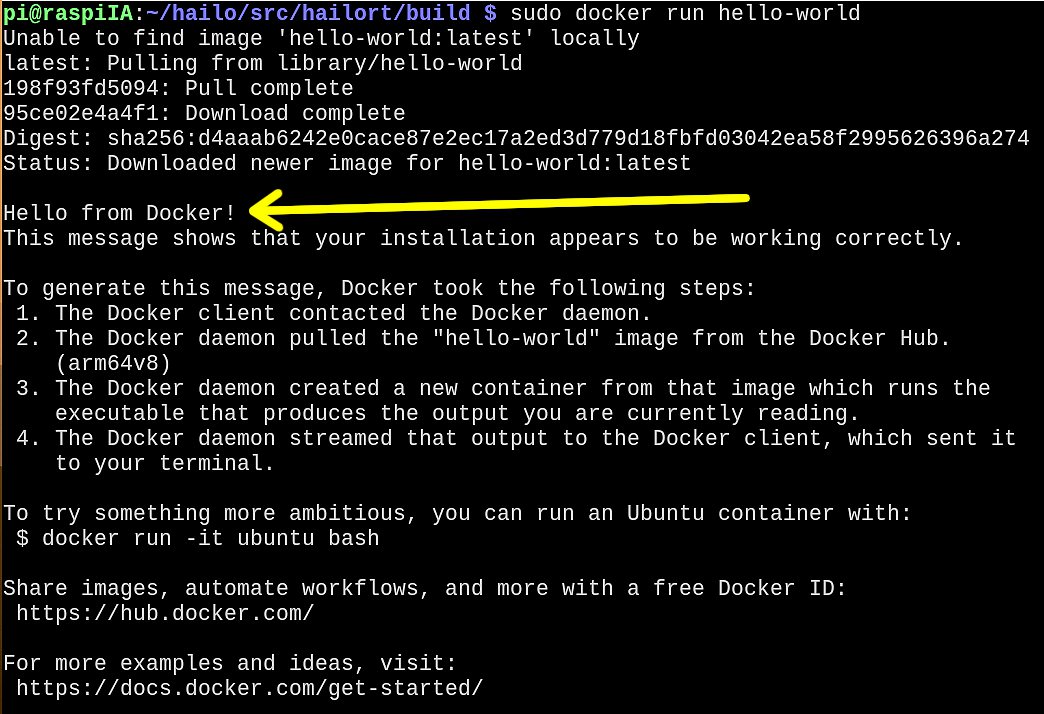Screen dimensions: 1044x714
Task: Click the "For more examples and ideas" line
Action: (x=230, y=663)
